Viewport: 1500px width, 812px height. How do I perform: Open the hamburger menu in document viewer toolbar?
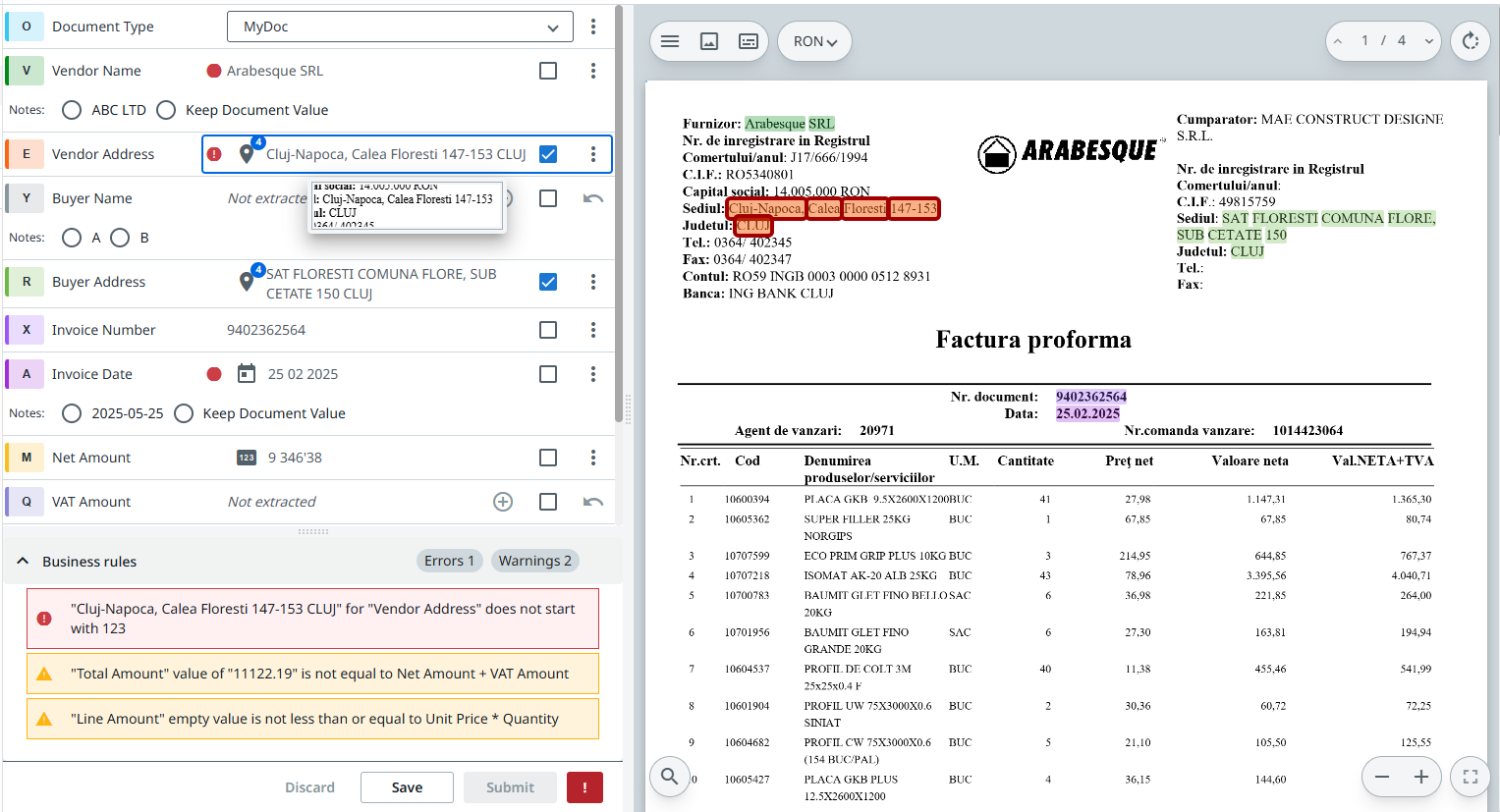pos(670,41)
